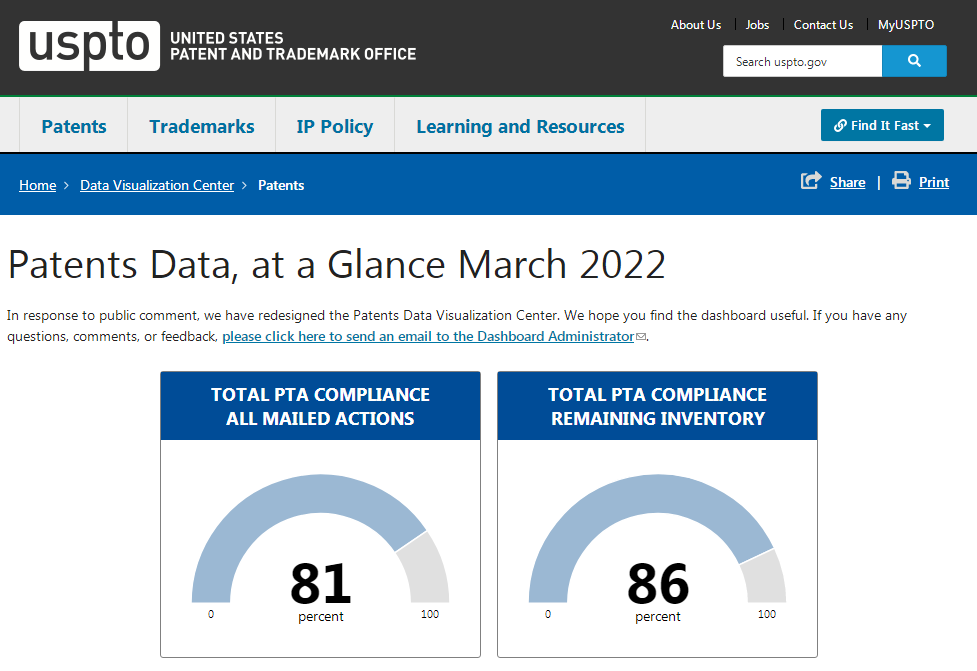Click the Share text link

[847, 182]
